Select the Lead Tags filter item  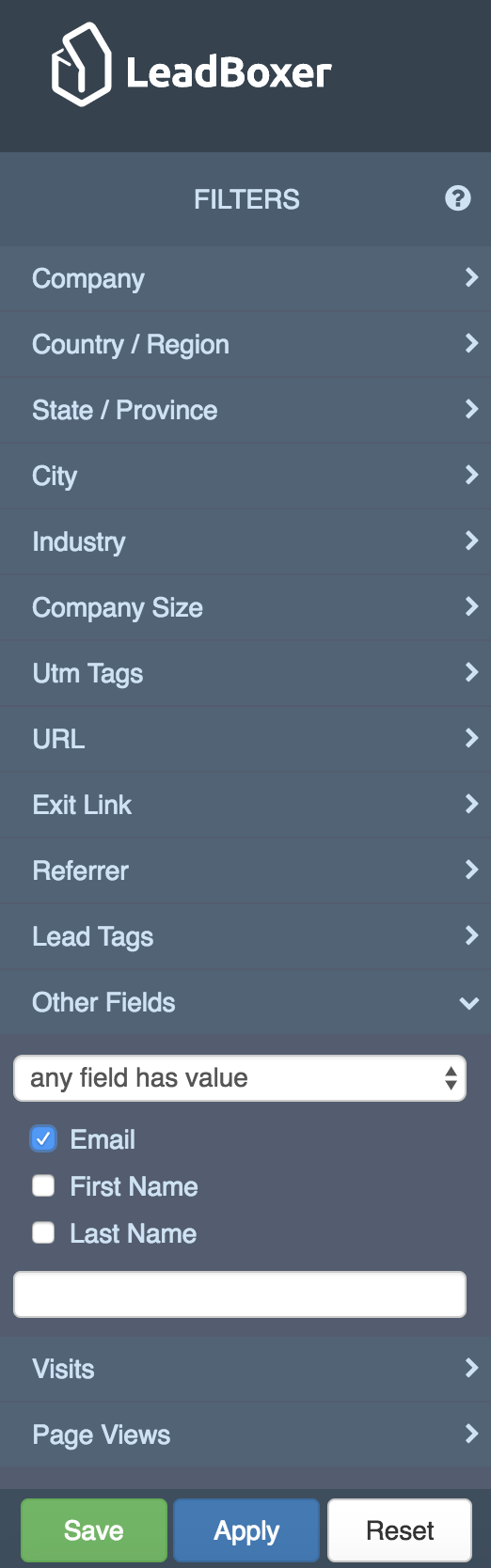245,936
